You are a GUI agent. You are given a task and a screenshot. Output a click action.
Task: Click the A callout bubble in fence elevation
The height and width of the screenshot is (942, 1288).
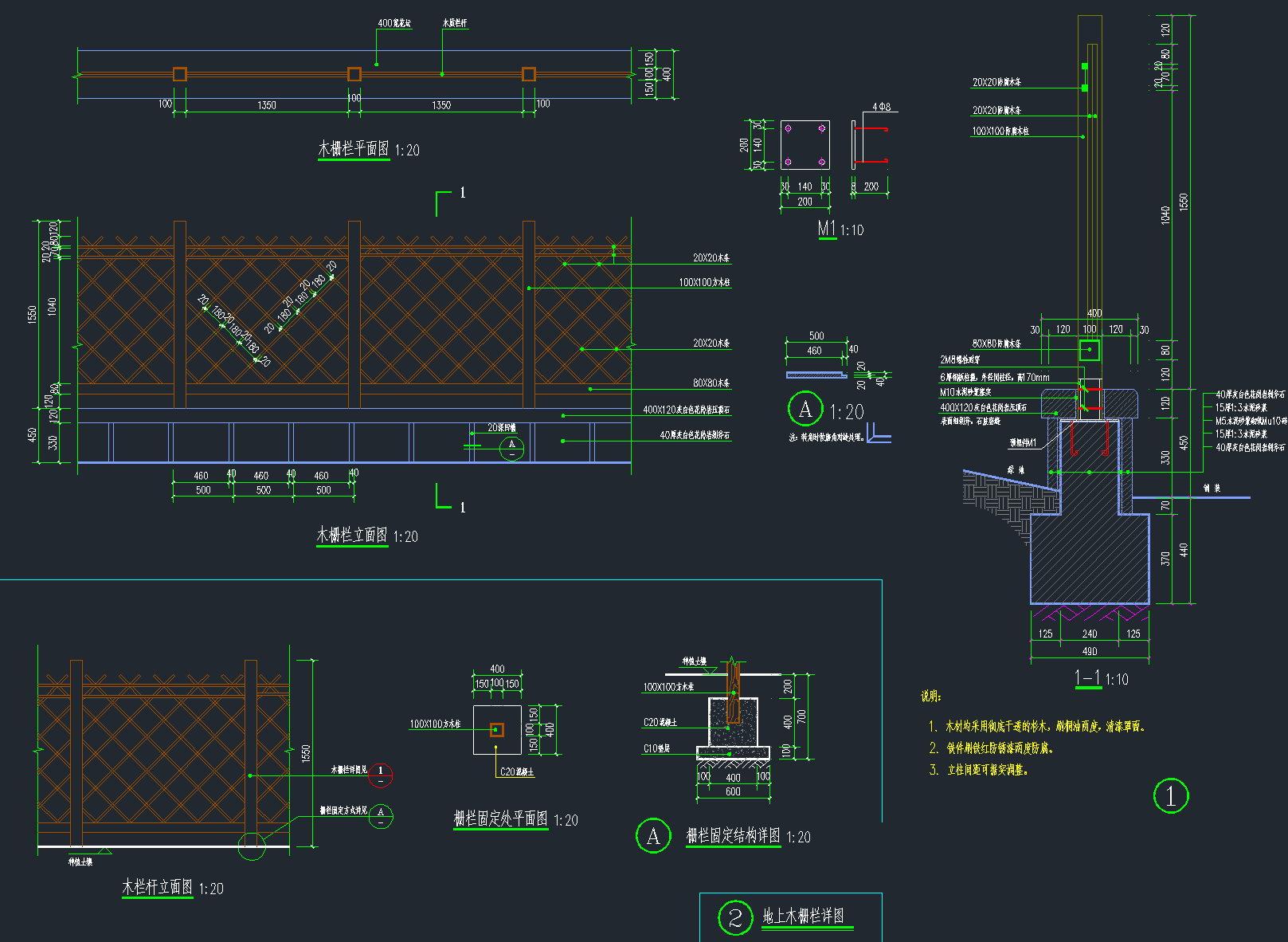pos(511,448)
